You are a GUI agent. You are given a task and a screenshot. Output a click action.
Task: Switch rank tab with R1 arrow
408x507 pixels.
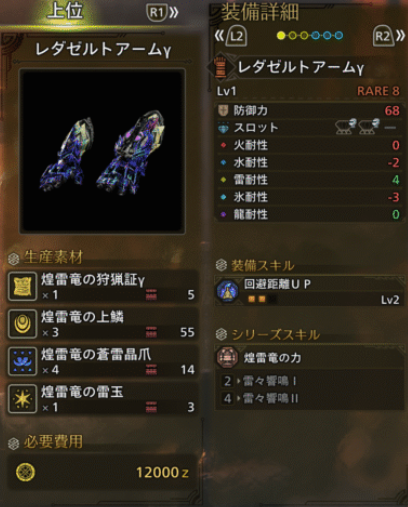point(163,13)
